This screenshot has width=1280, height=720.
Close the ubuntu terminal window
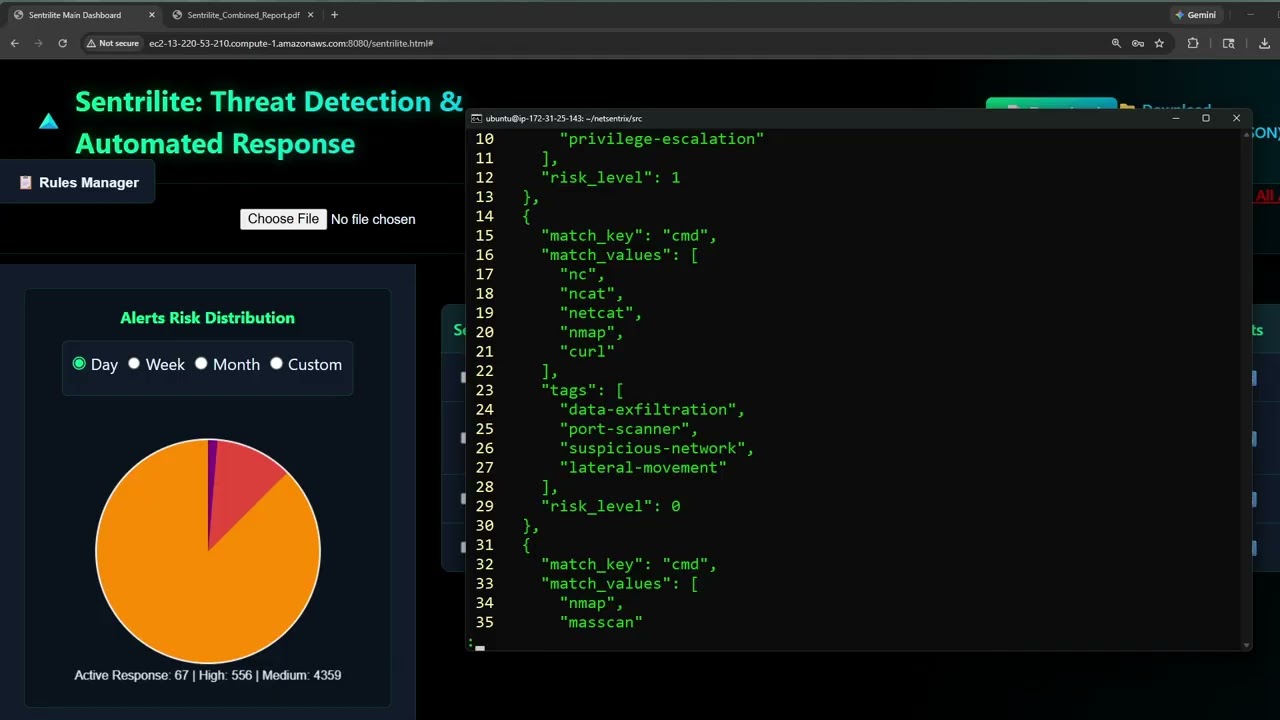click(x=1236, y=118)
